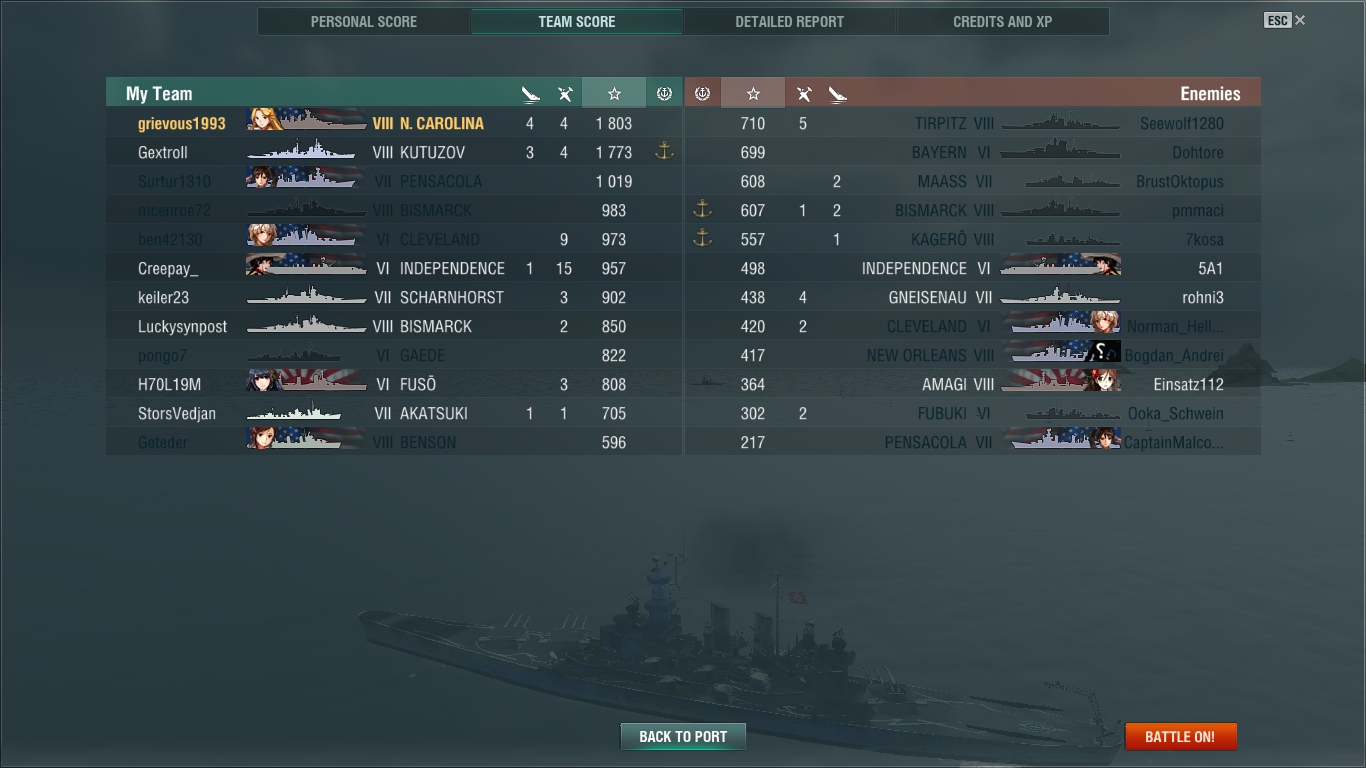
Task: Switch to the Detailed Report tab
Action: pos(790,21)
